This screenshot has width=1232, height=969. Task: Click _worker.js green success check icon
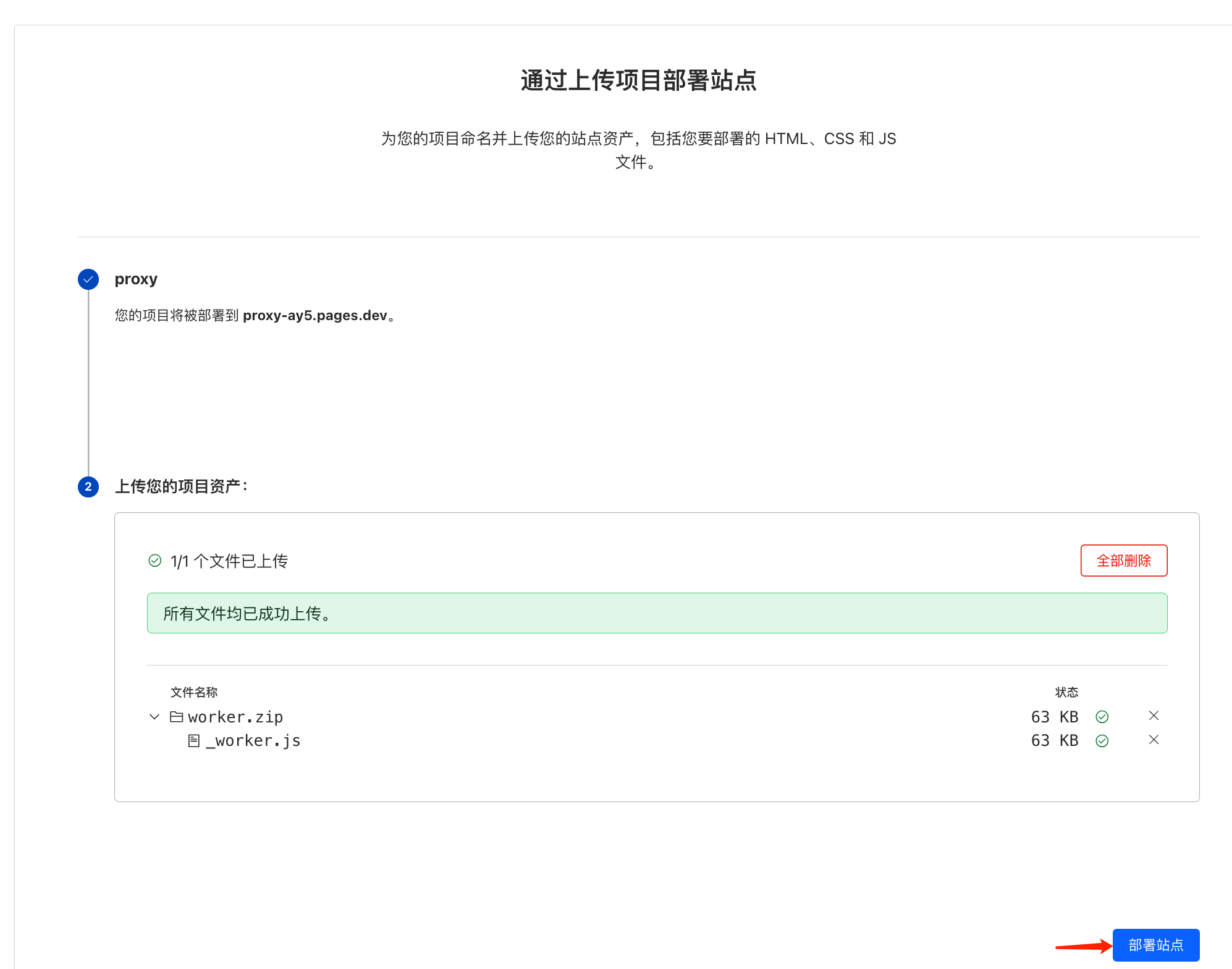pos(1102,741)
